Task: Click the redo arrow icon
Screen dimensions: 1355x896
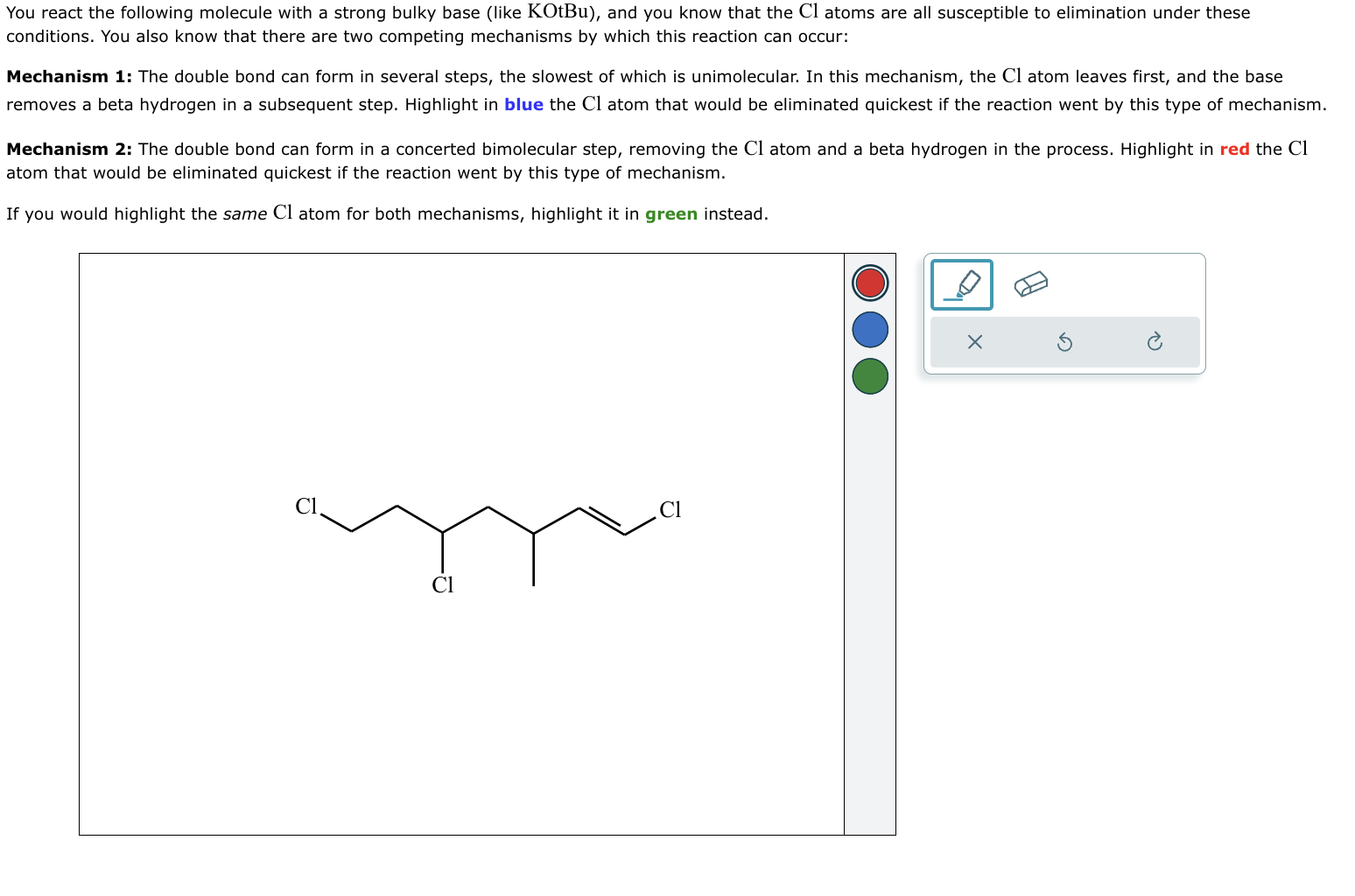Action: tap(1155, 342)
